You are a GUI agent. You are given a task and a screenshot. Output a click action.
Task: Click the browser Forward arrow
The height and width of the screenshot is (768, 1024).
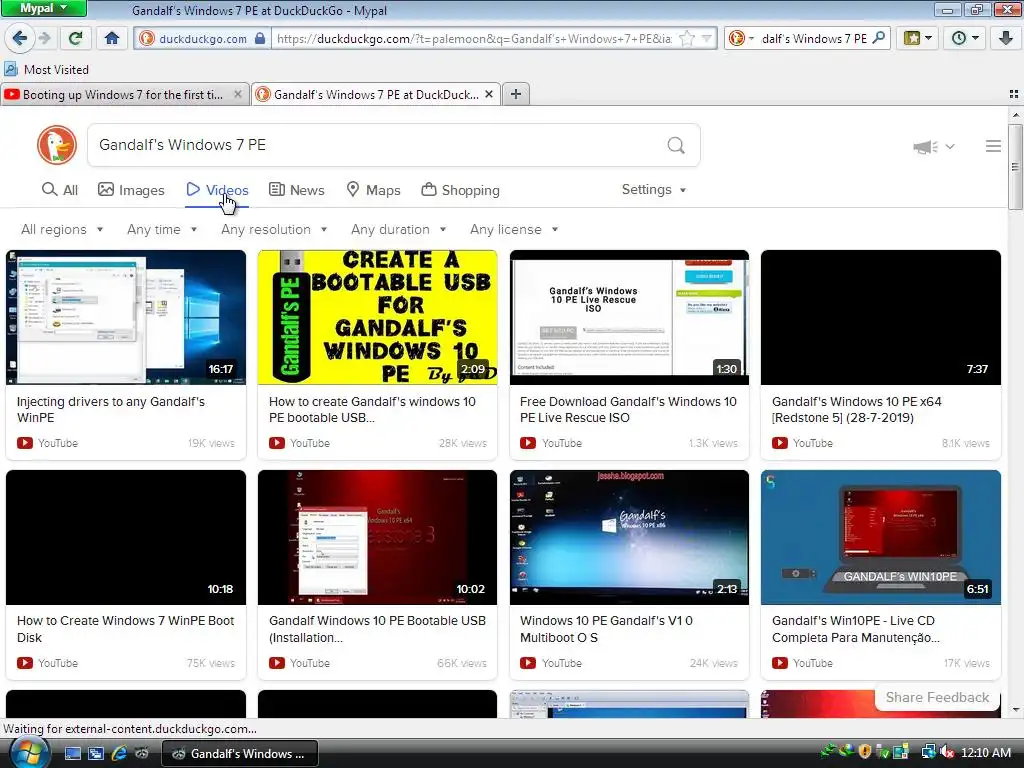pos(44,38)
